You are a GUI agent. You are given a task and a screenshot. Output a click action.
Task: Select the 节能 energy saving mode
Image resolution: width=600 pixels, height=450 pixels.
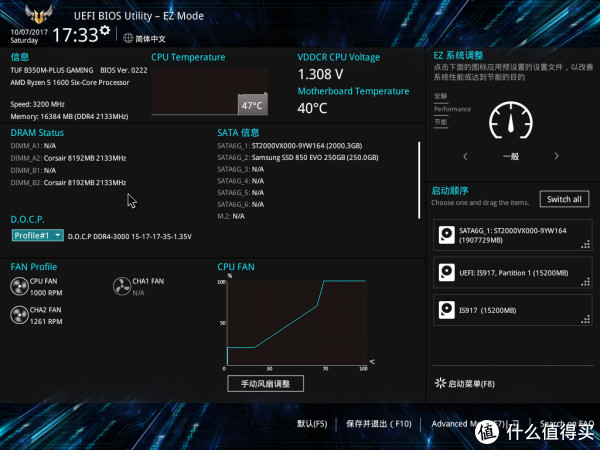(441, 122)
